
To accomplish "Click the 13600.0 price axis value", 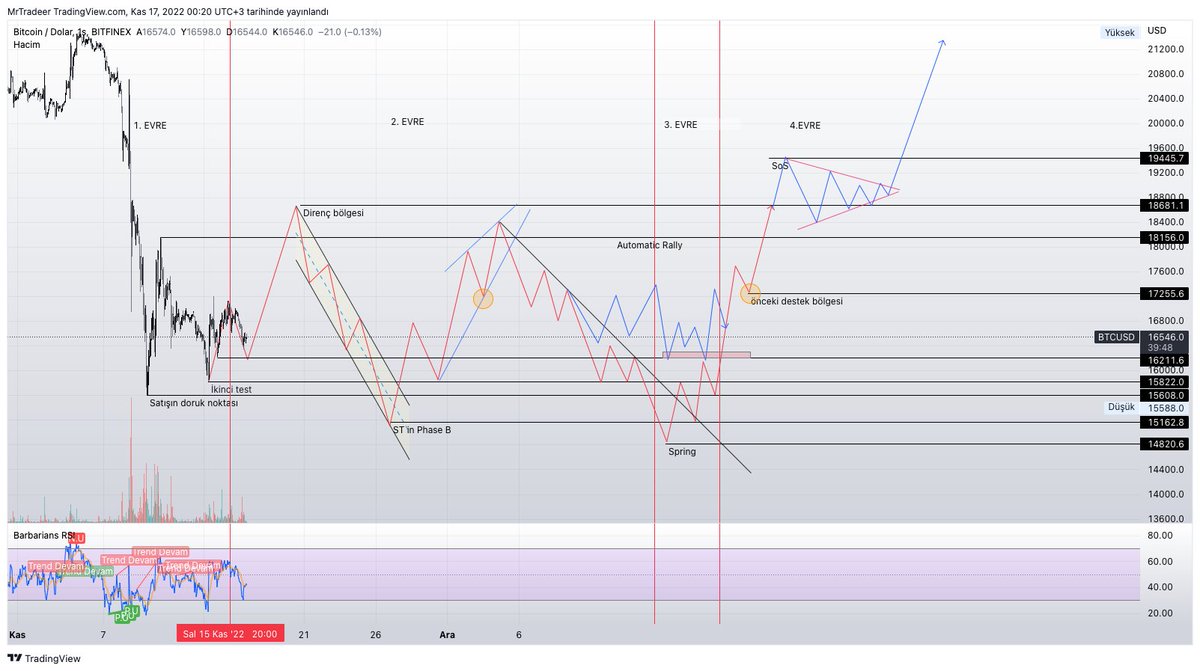I will [x=1166, y=519].
